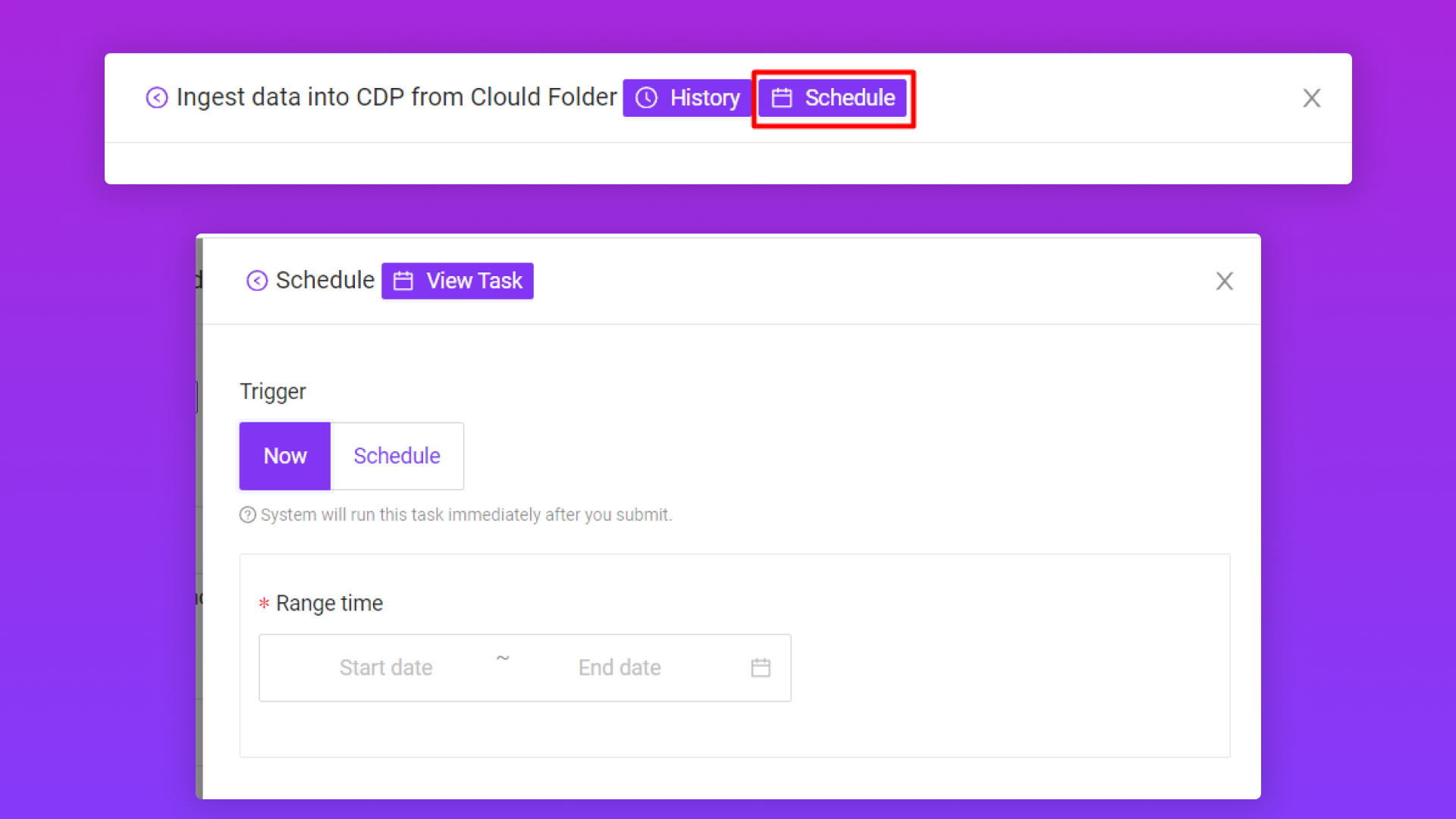Close the Ingest data panel

1311,98
